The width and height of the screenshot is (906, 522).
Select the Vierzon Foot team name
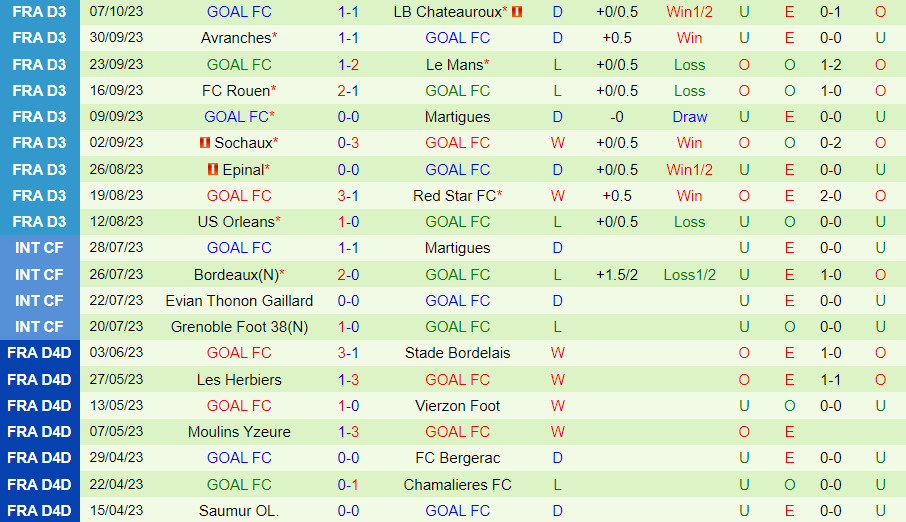click(457, 405)
